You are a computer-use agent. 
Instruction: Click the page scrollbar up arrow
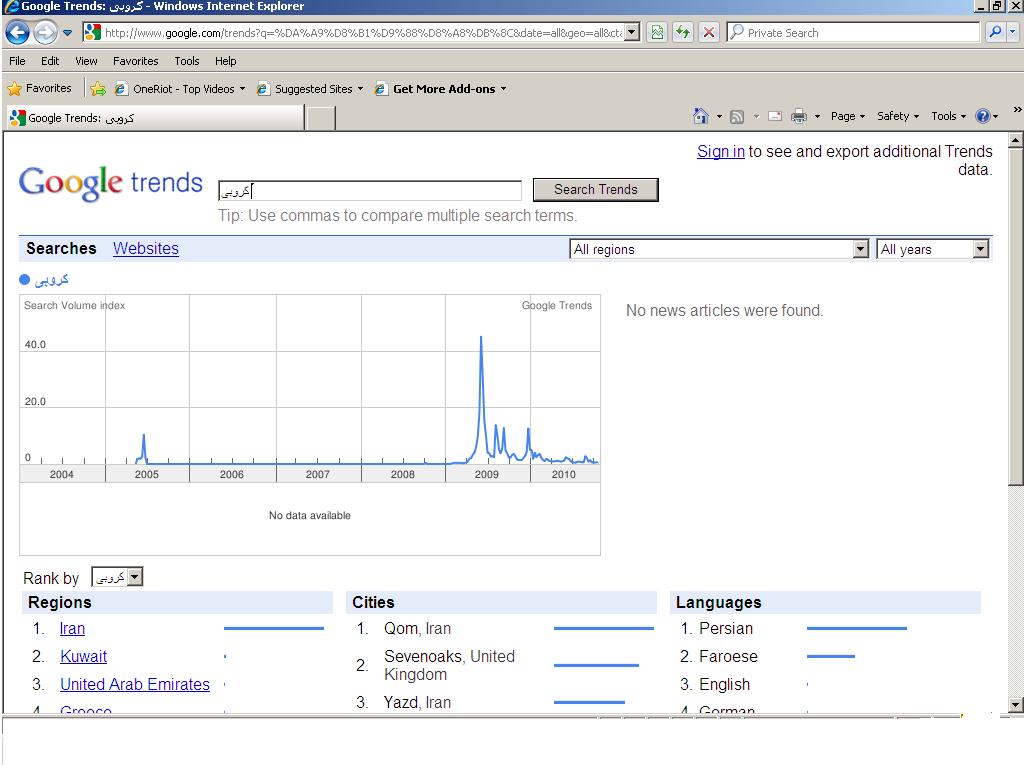(1016, 140)
